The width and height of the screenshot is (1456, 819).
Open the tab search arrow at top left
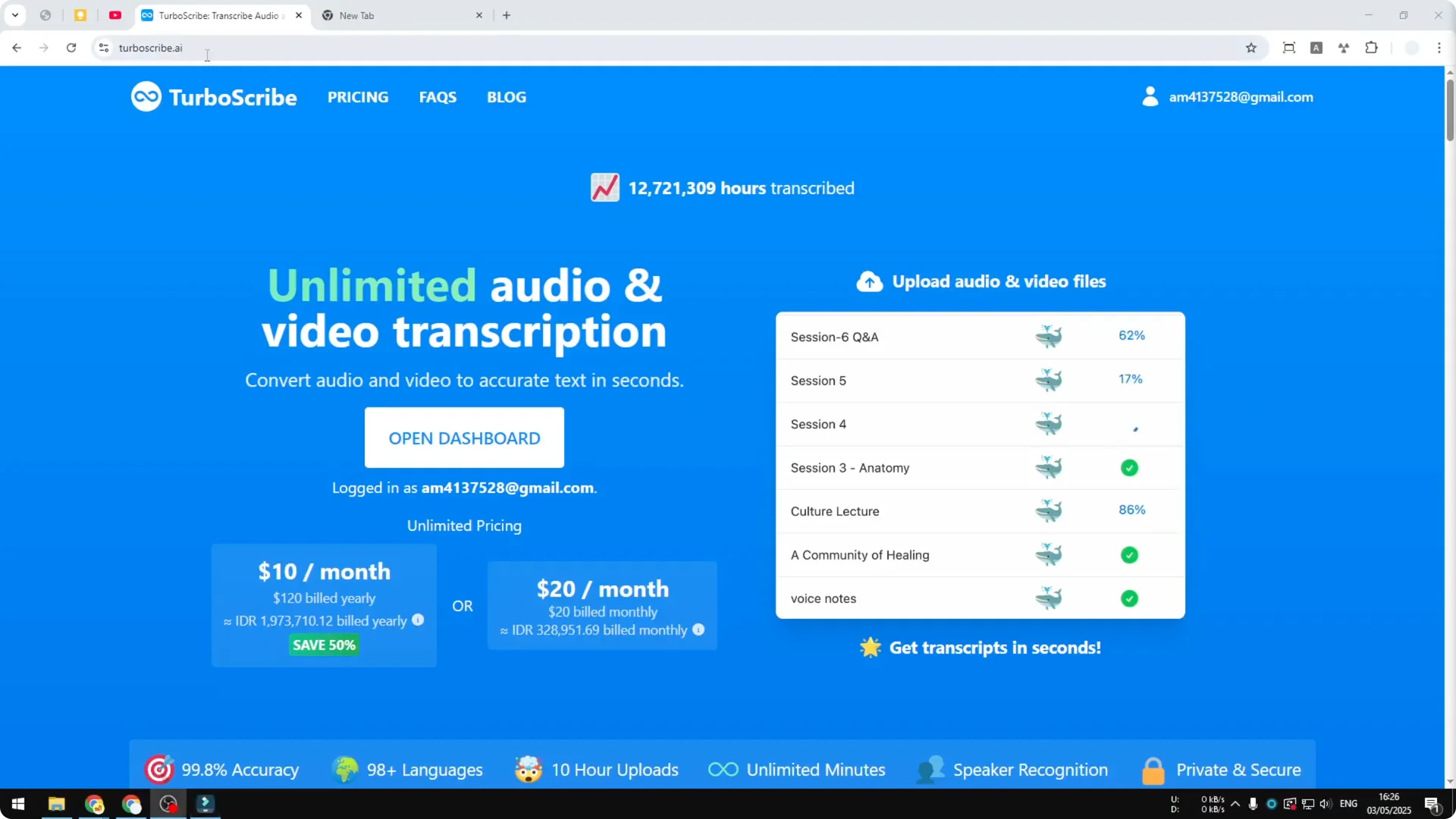15,14
